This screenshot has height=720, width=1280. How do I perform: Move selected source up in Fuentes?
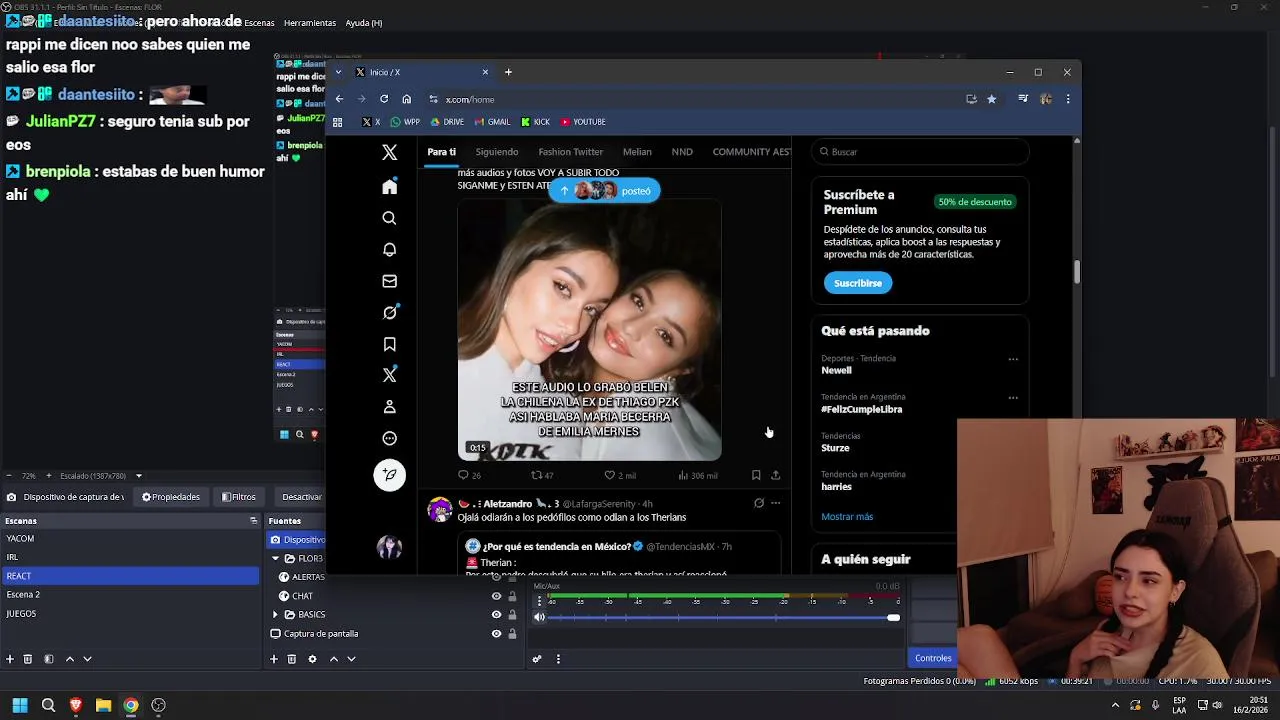pos(334,659)
